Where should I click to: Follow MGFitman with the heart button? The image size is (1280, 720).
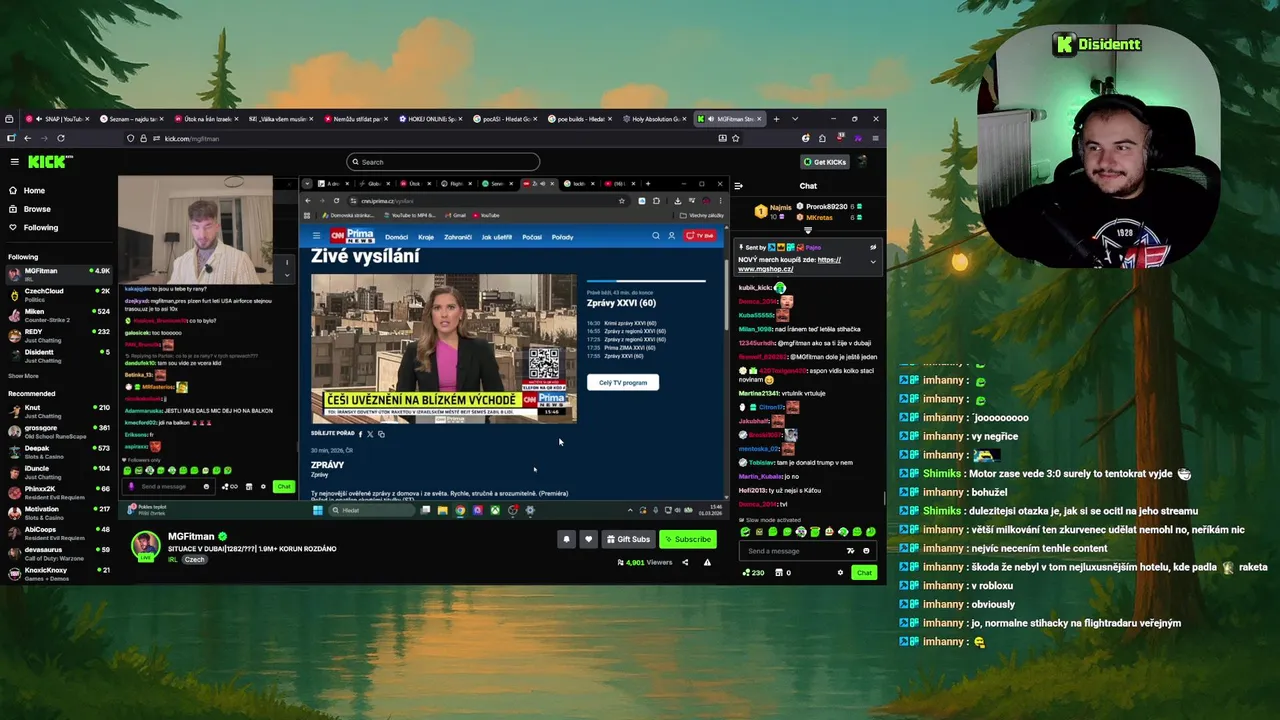point(588,539)
